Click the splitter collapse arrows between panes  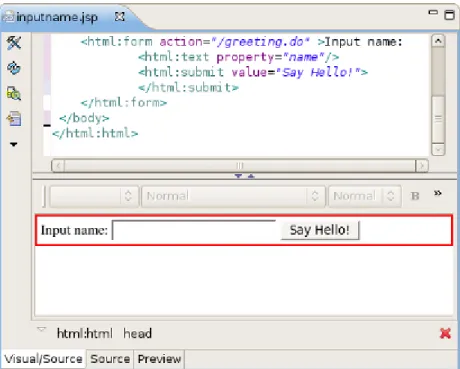245,176
